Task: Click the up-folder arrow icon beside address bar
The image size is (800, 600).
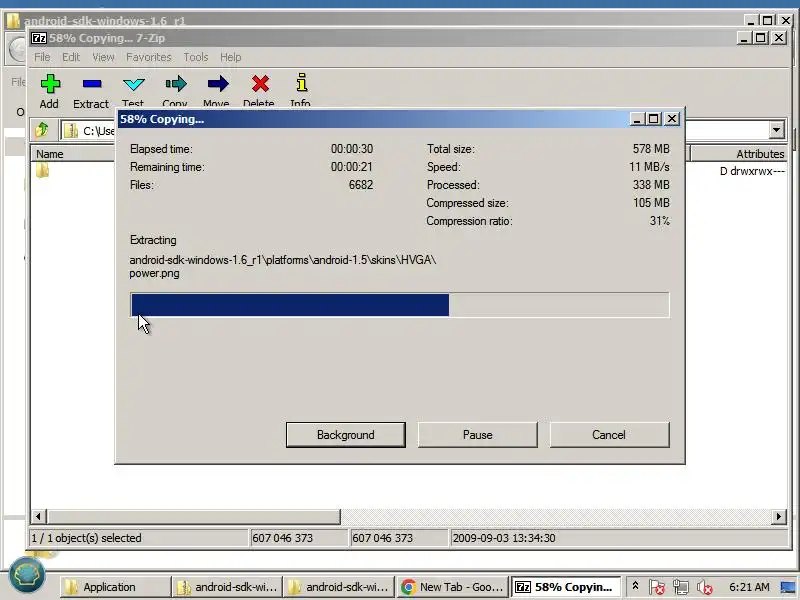Action: (x=42, y=130)
